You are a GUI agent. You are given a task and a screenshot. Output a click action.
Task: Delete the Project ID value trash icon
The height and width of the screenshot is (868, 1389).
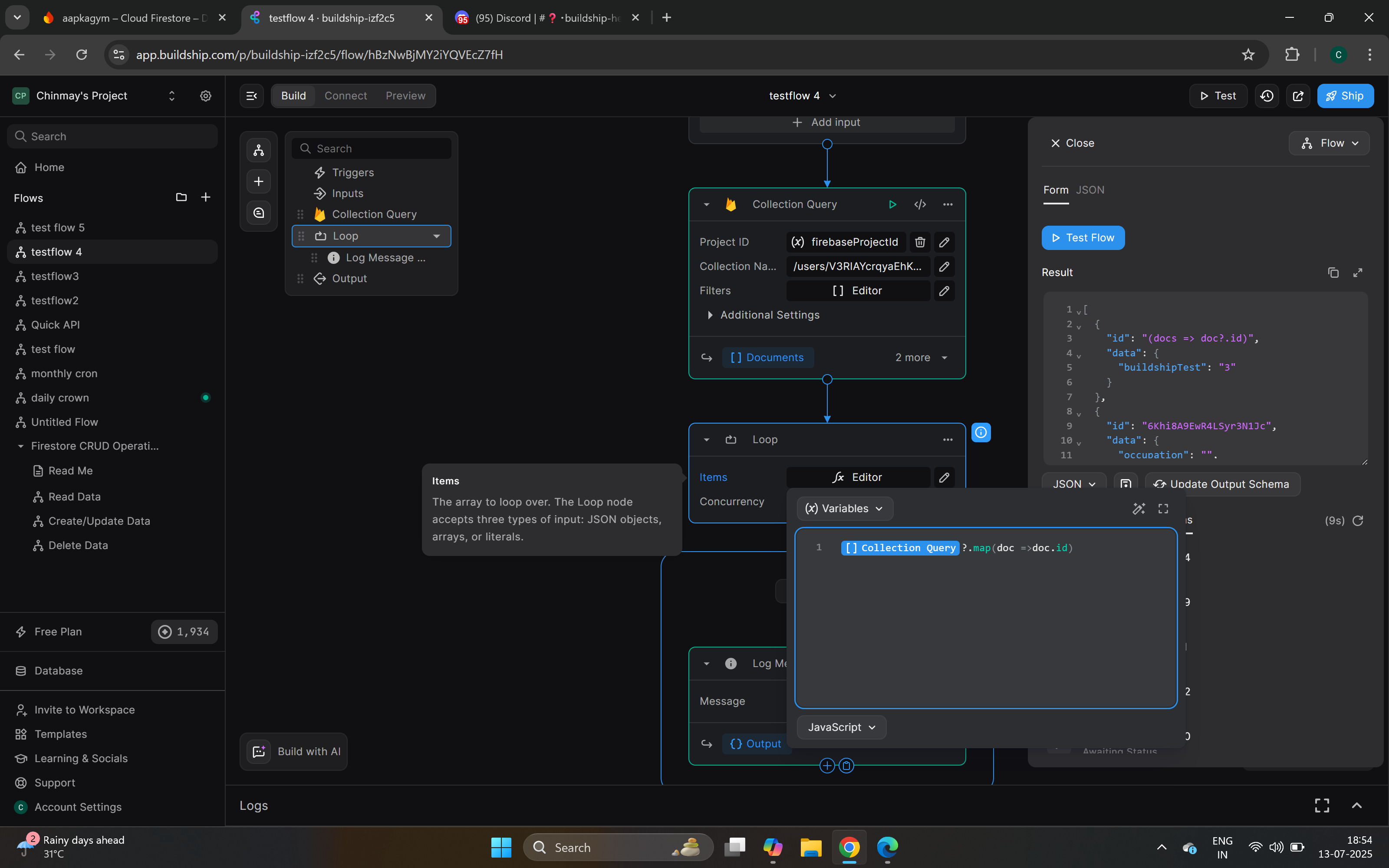coord(920,242)
